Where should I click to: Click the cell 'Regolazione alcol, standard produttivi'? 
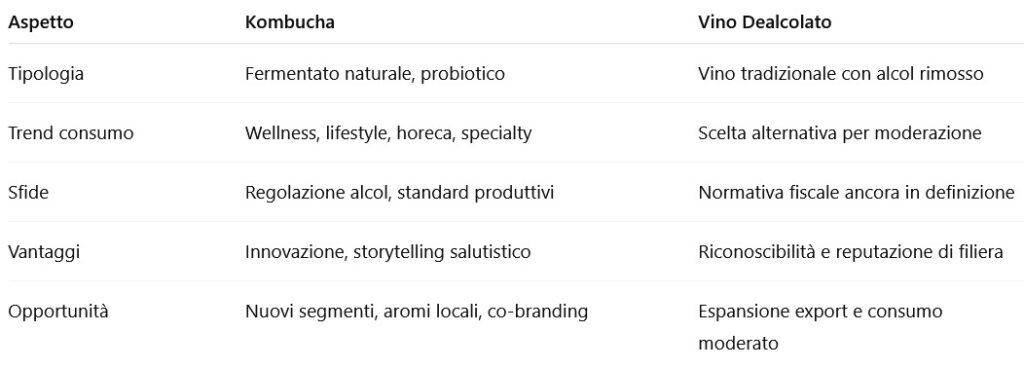pyautogui.click(x=399, y=193)
